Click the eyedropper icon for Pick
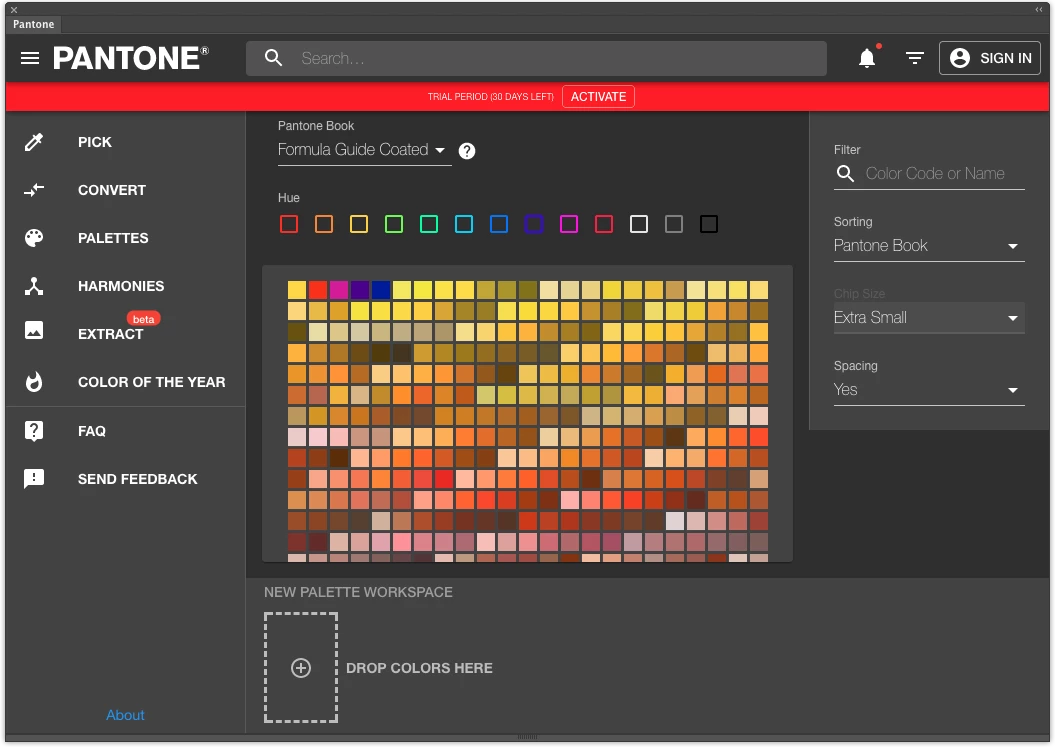 34,142
